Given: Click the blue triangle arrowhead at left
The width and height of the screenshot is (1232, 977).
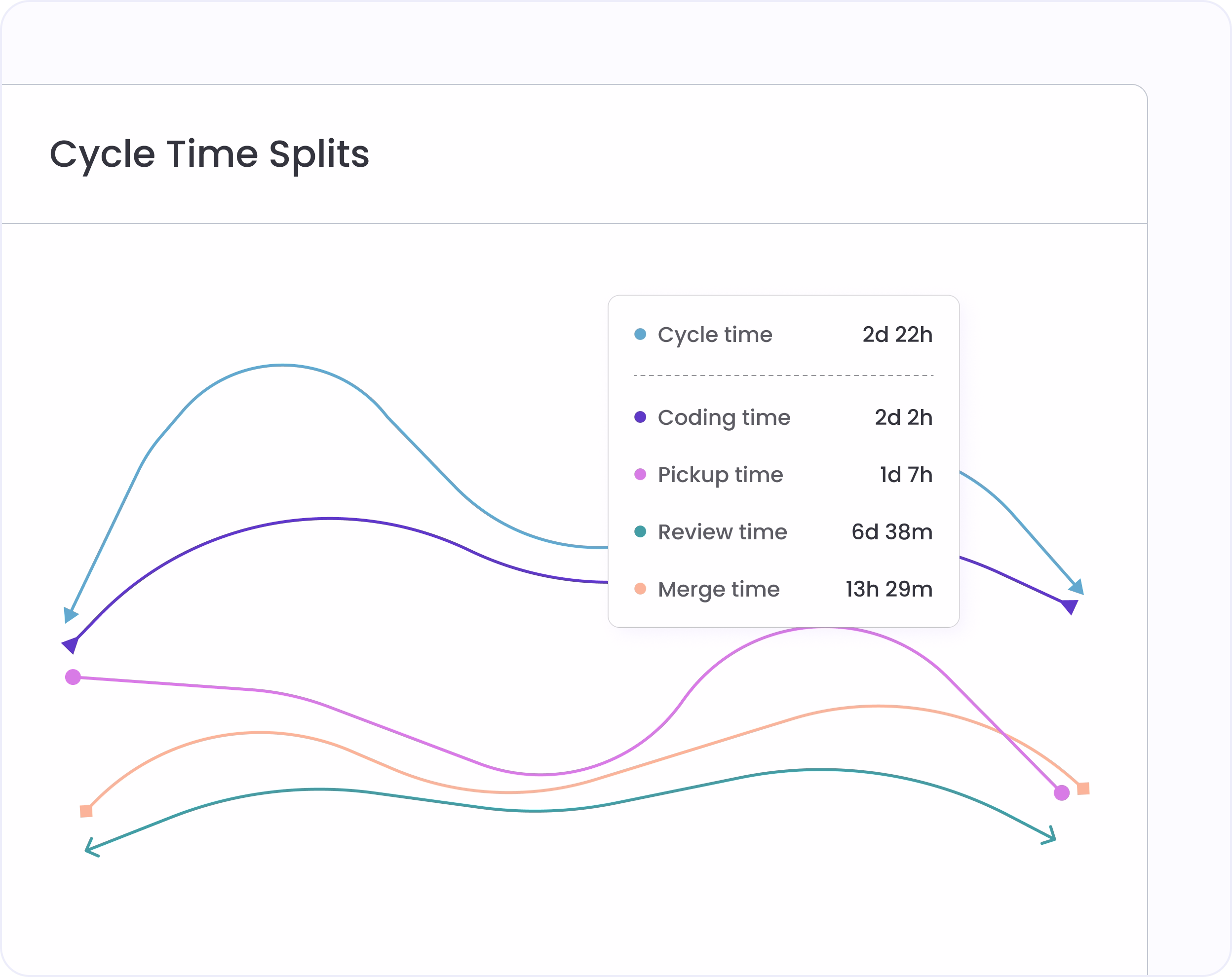Looking at the screenshot, I should pos(70,615).
